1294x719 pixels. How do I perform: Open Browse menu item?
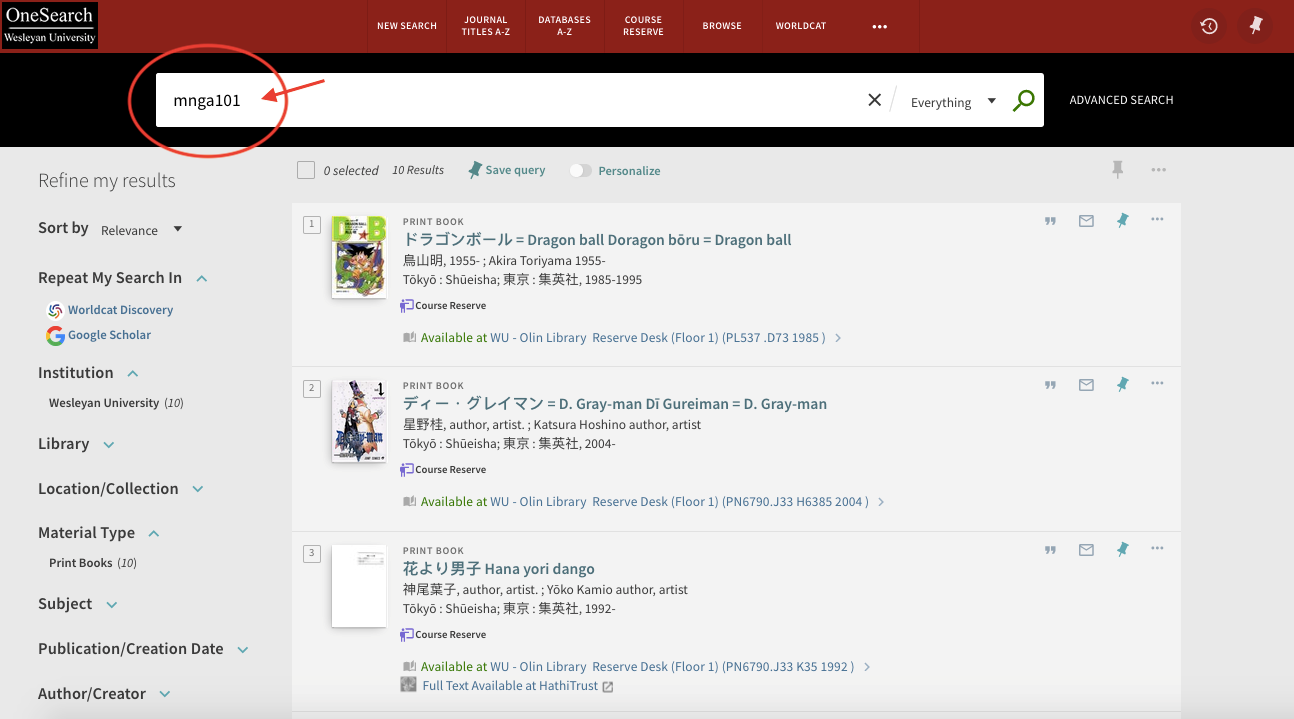[722, 26]
